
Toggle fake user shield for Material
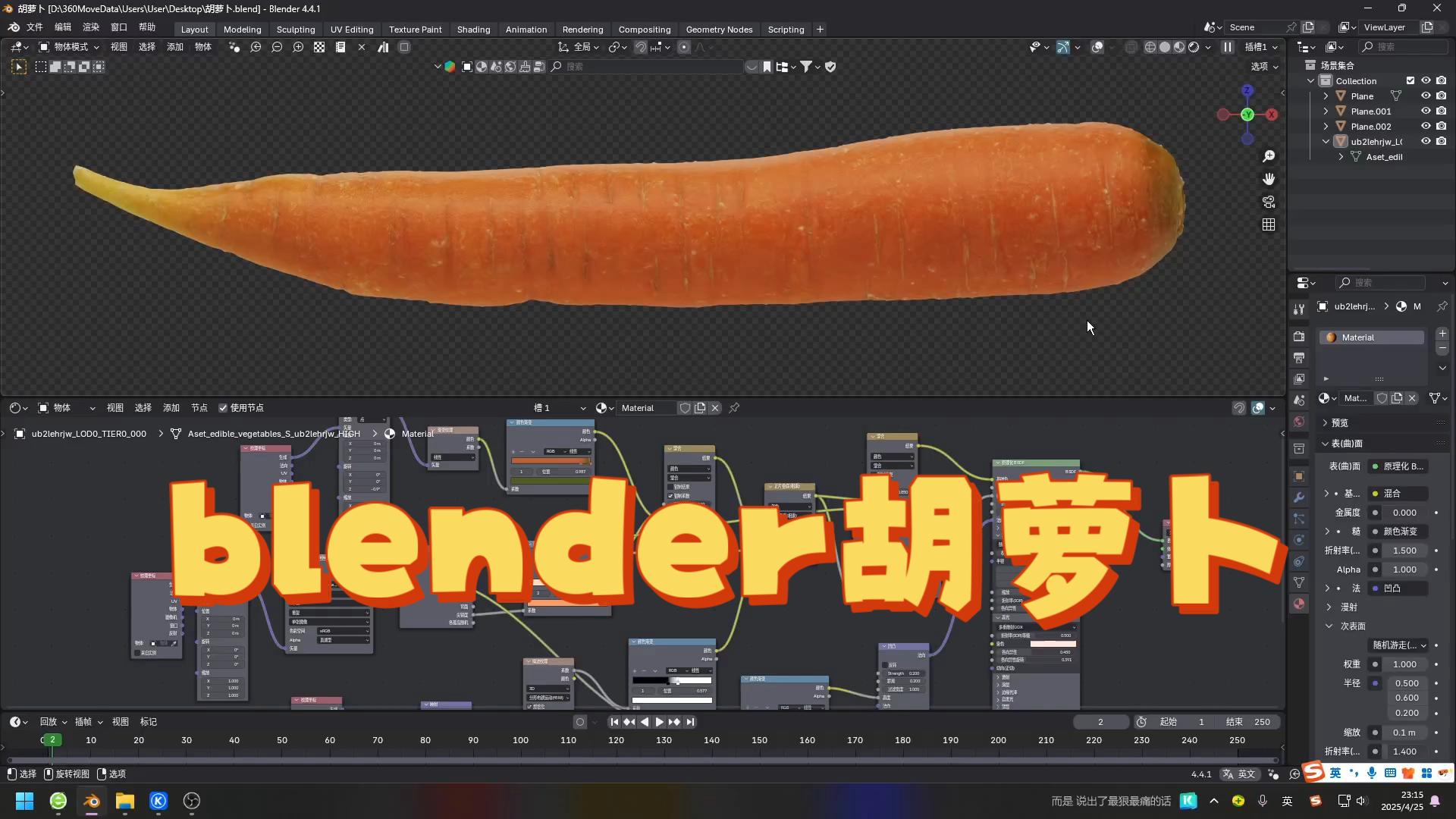pos(685,408)
